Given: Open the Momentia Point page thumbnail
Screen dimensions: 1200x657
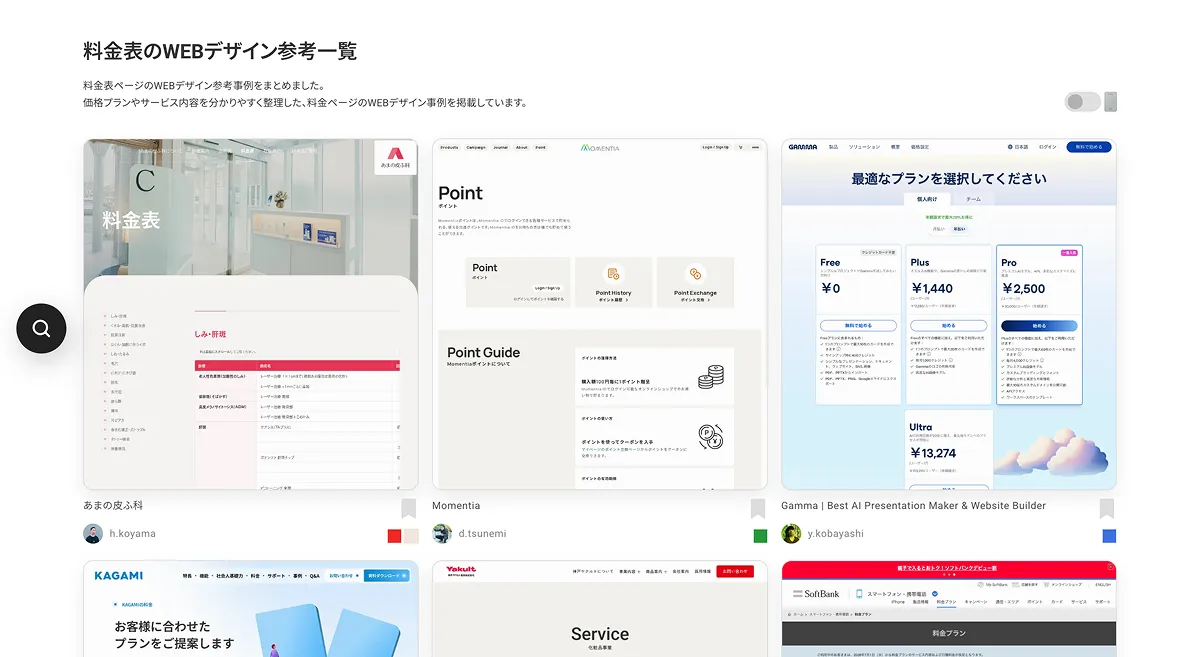Looking at the screenshot, I should [600, 314].
